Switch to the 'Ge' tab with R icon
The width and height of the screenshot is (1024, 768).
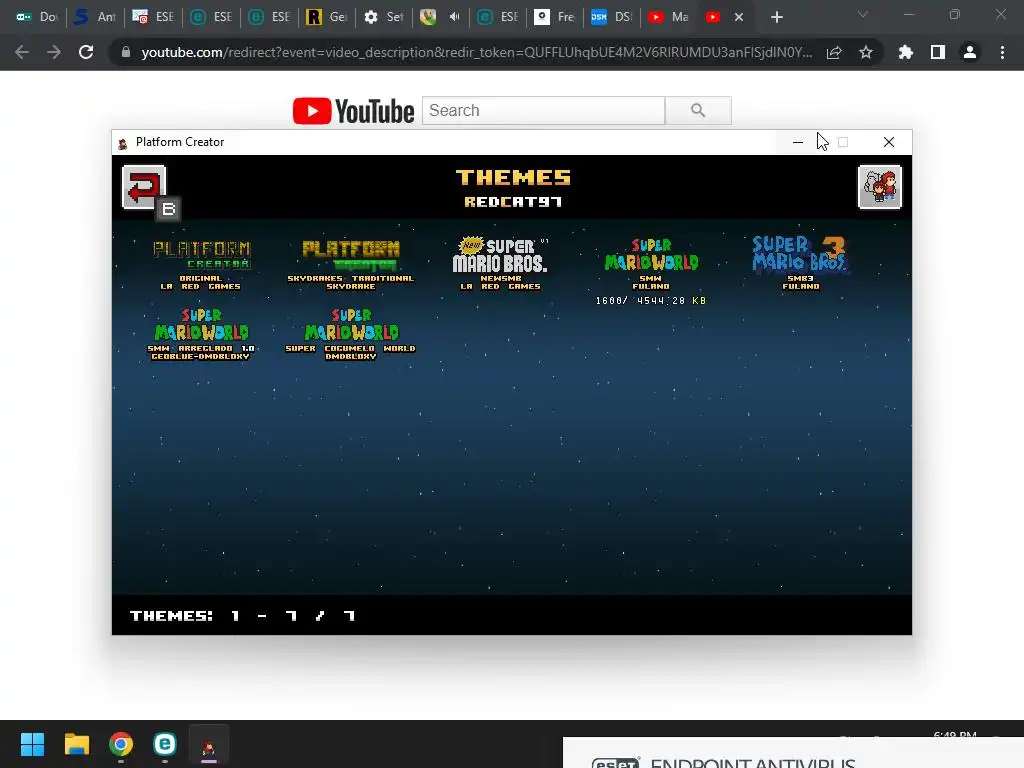click(327, 17)
